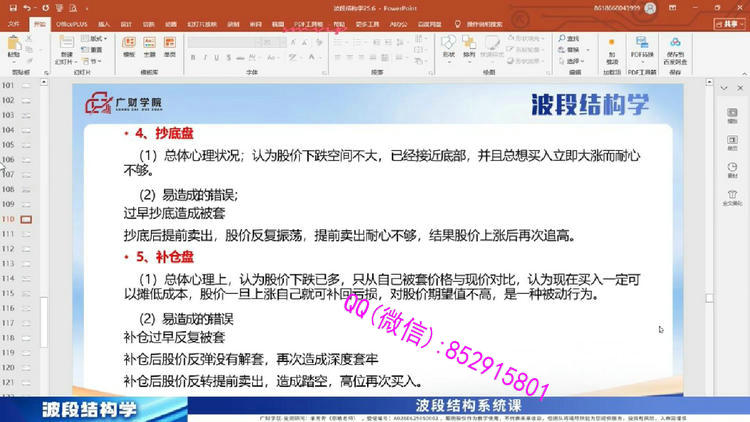Click the Share (共享) button
Viewport: 750px width, 422px height.
pyautogui.click(x=729, y=24)
